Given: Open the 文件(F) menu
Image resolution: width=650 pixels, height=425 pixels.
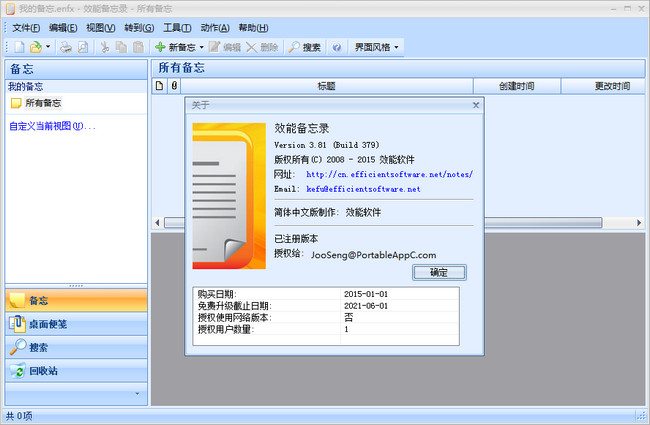Looking at the screenshot, I should pyautogui.click(x=26, y=28).
